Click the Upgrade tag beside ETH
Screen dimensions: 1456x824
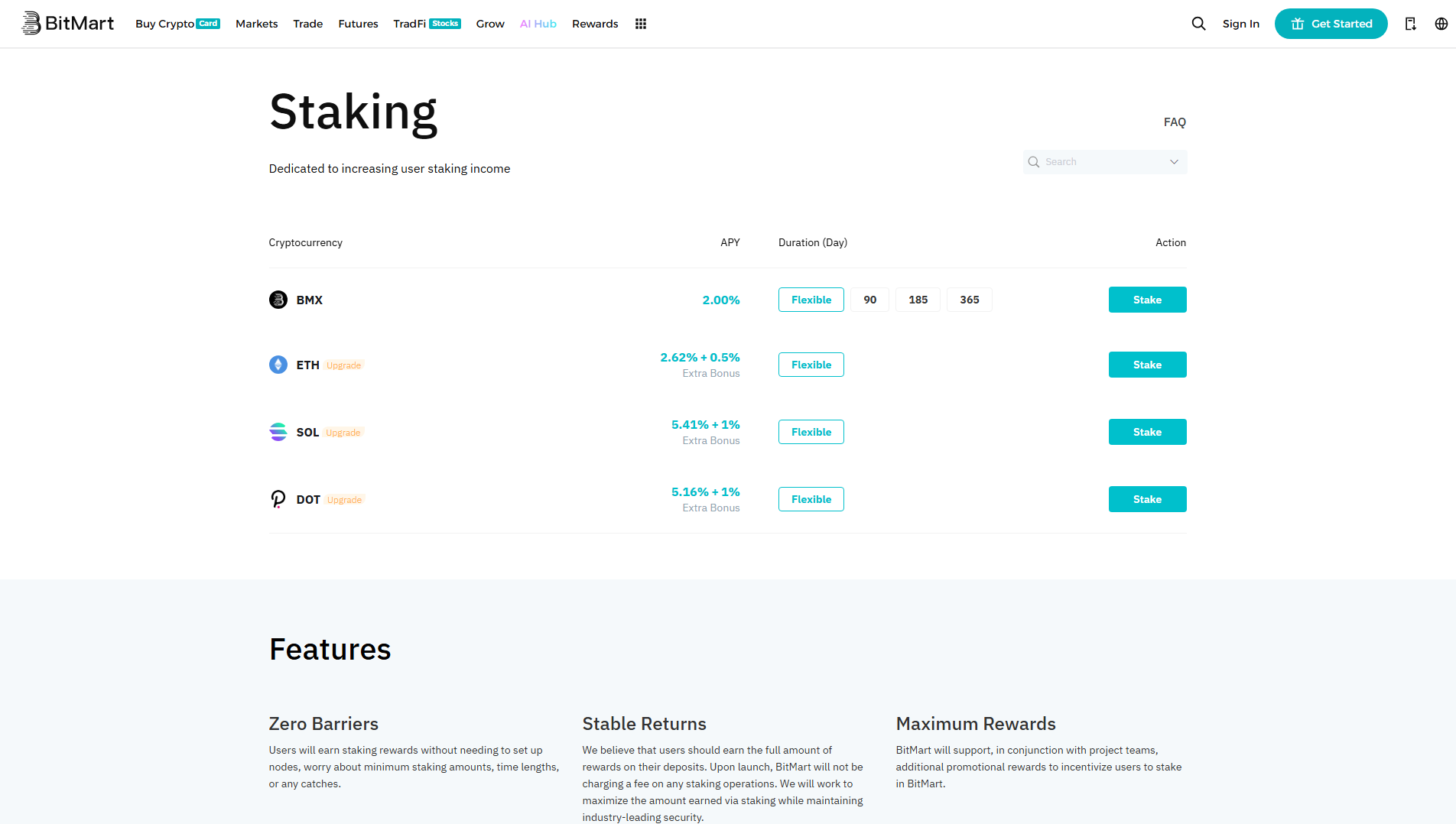(x=343, y=365)
